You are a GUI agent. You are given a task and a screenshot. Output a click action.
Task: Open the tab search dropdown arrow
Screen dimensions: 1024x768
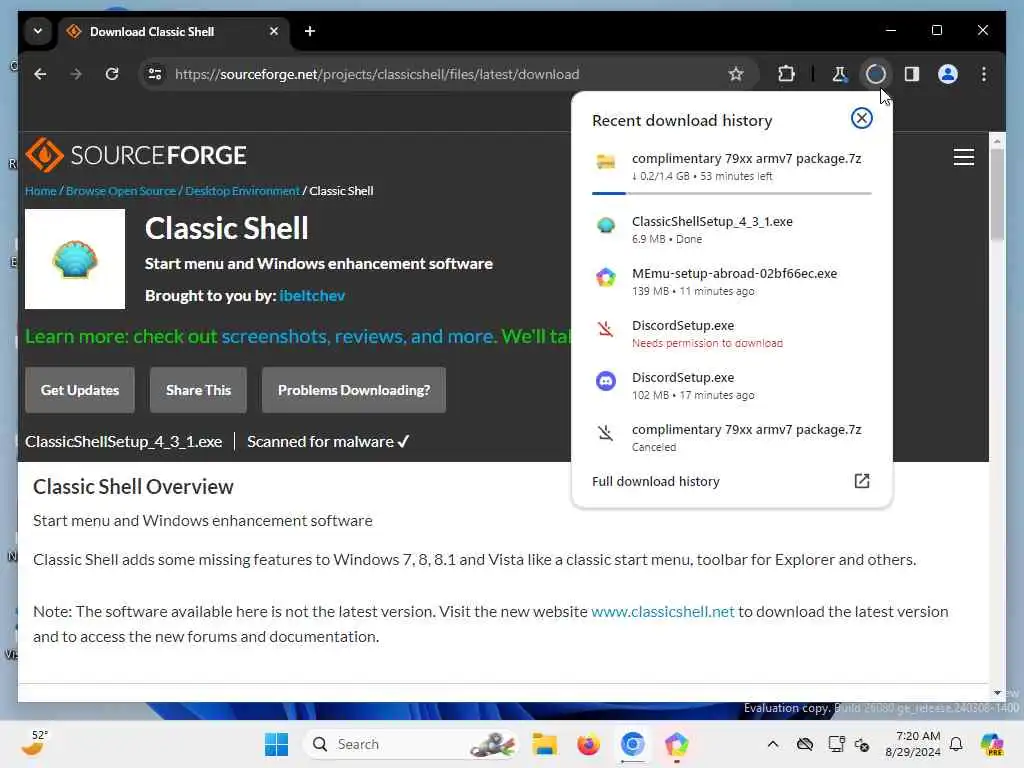click(x=38, y=31)
